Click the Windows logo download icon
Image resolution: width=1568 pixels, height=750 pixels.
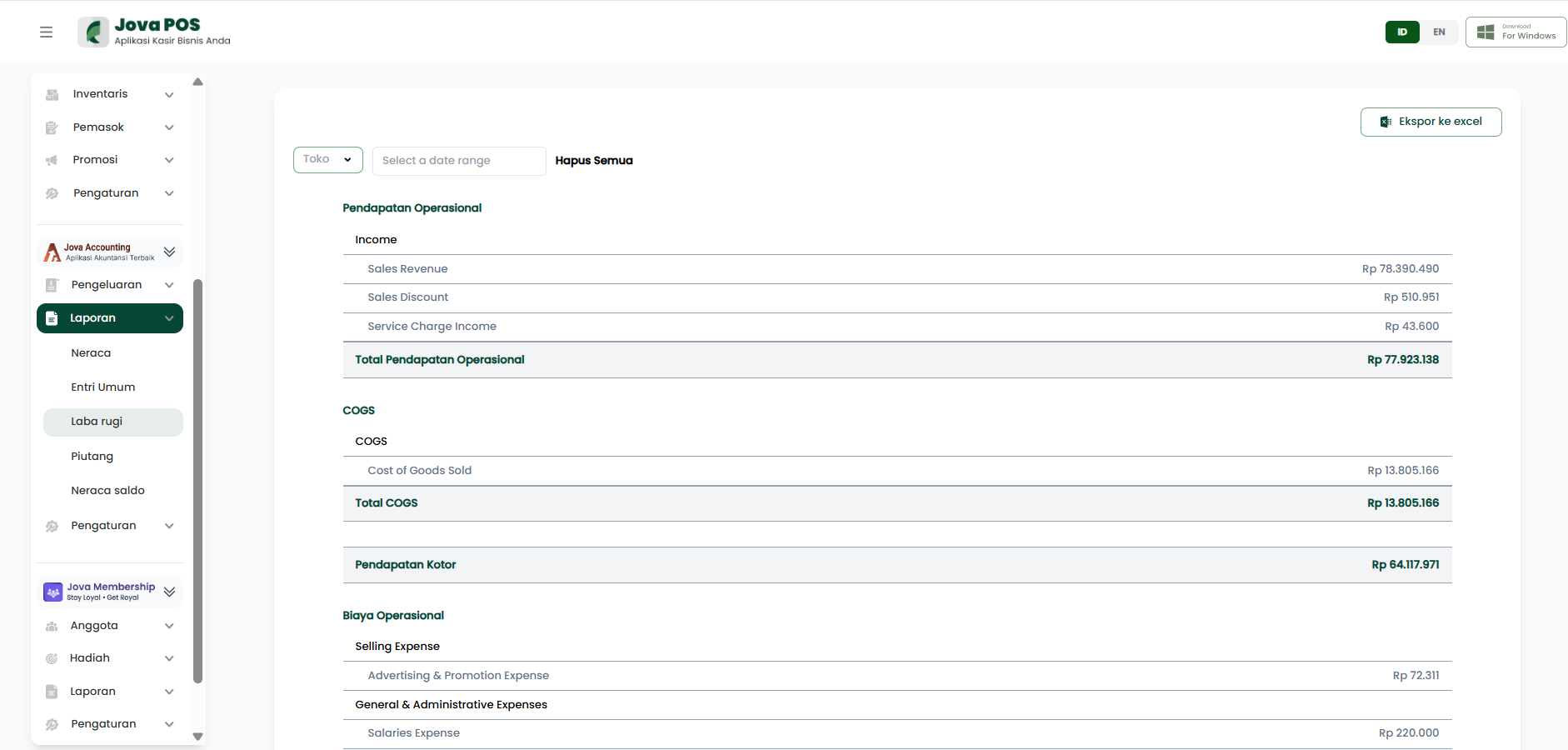(x=1486, y=32)
